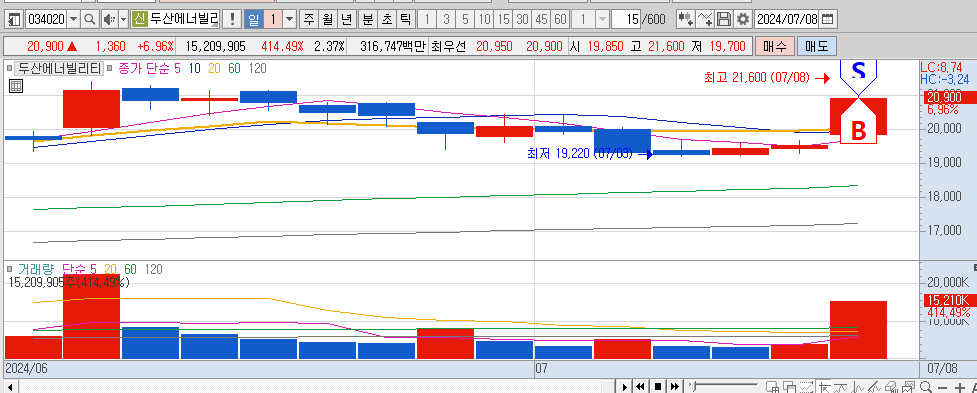
Task: Click the floppy disk save icon
Action: (724, 19)
